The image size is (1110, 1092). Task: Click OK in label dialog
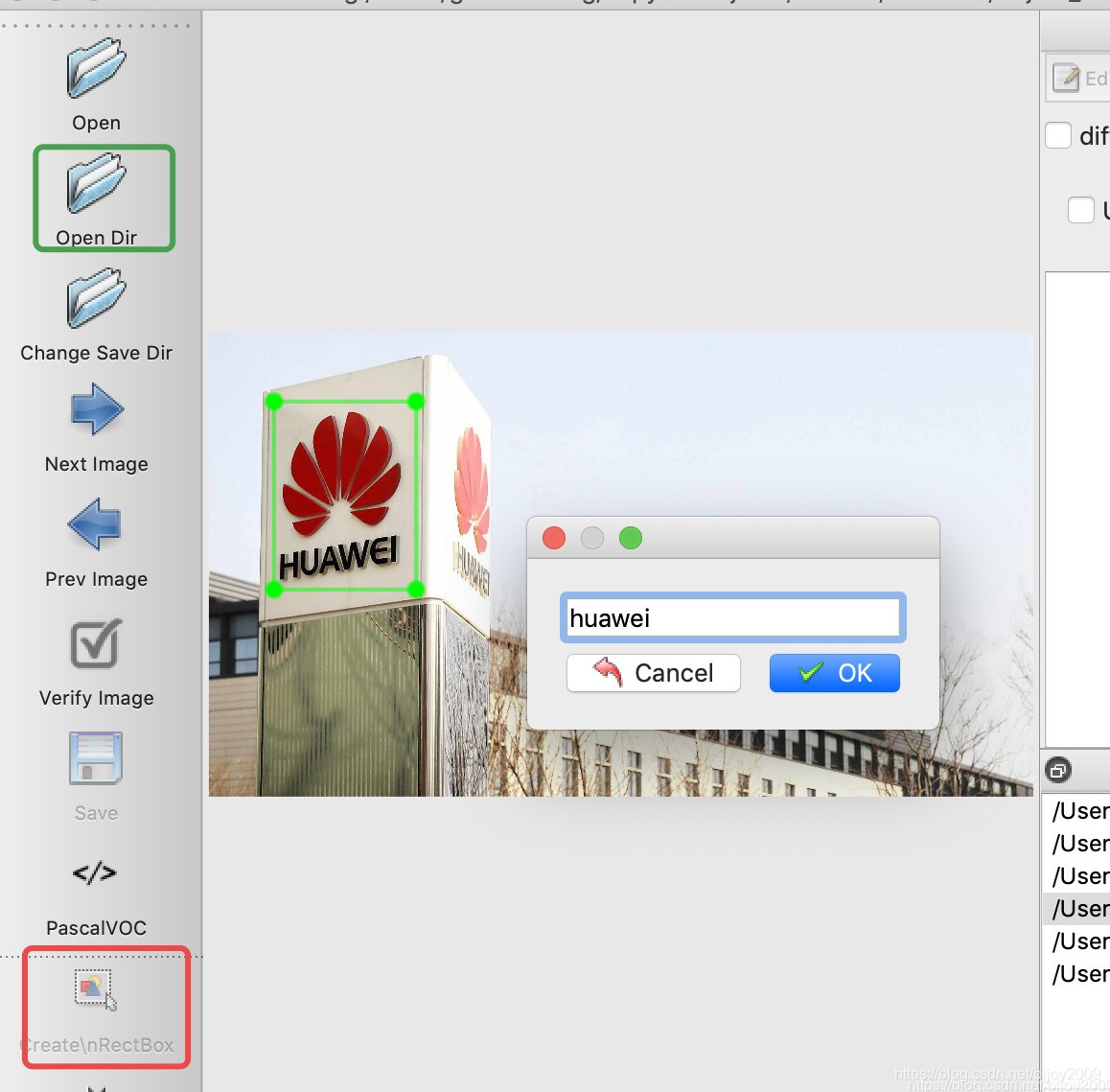[835, 673]
